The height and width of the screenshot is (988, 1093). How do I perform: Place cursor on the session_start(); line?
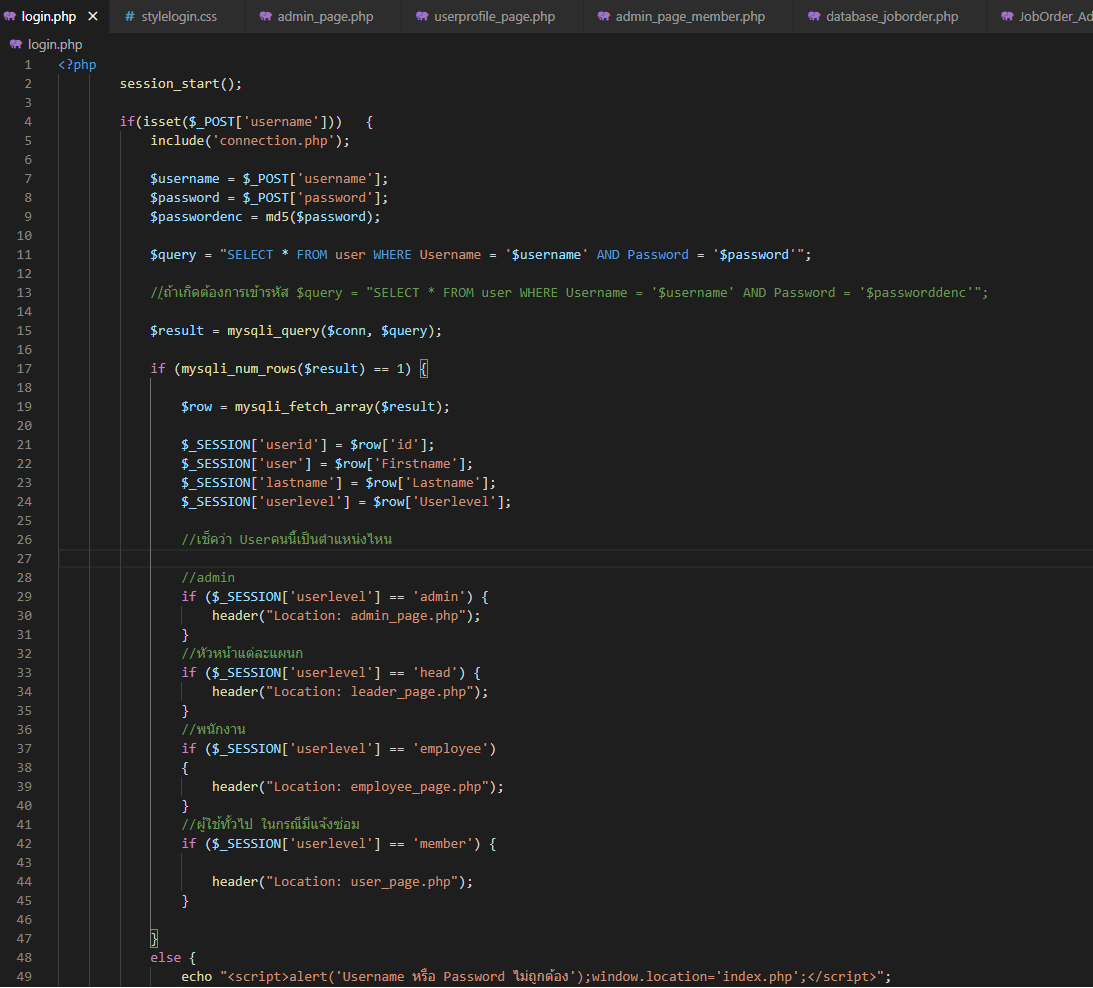(x=181, y=84)
